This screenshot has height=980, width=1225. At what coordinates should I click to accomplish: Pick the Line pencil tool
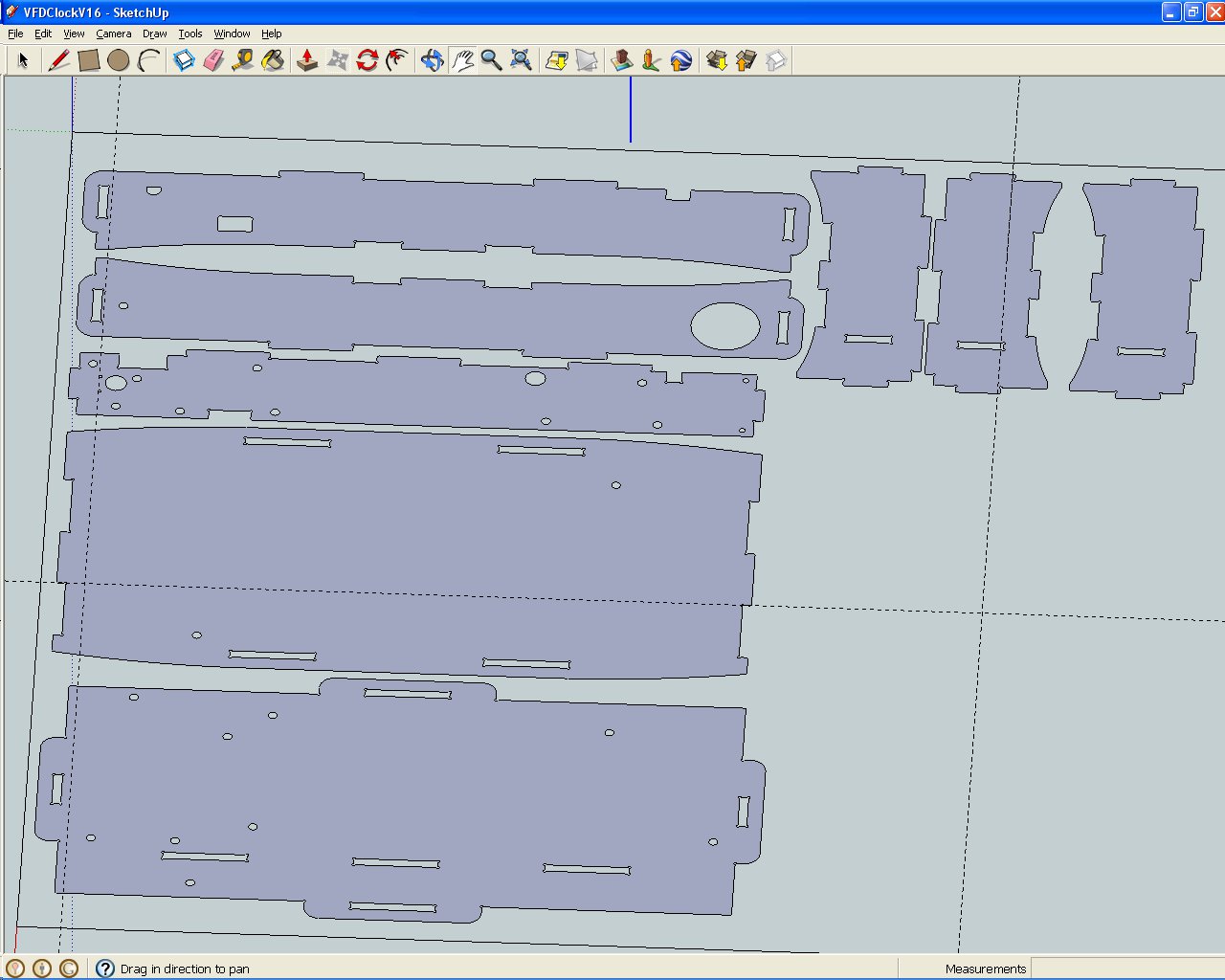58,60
